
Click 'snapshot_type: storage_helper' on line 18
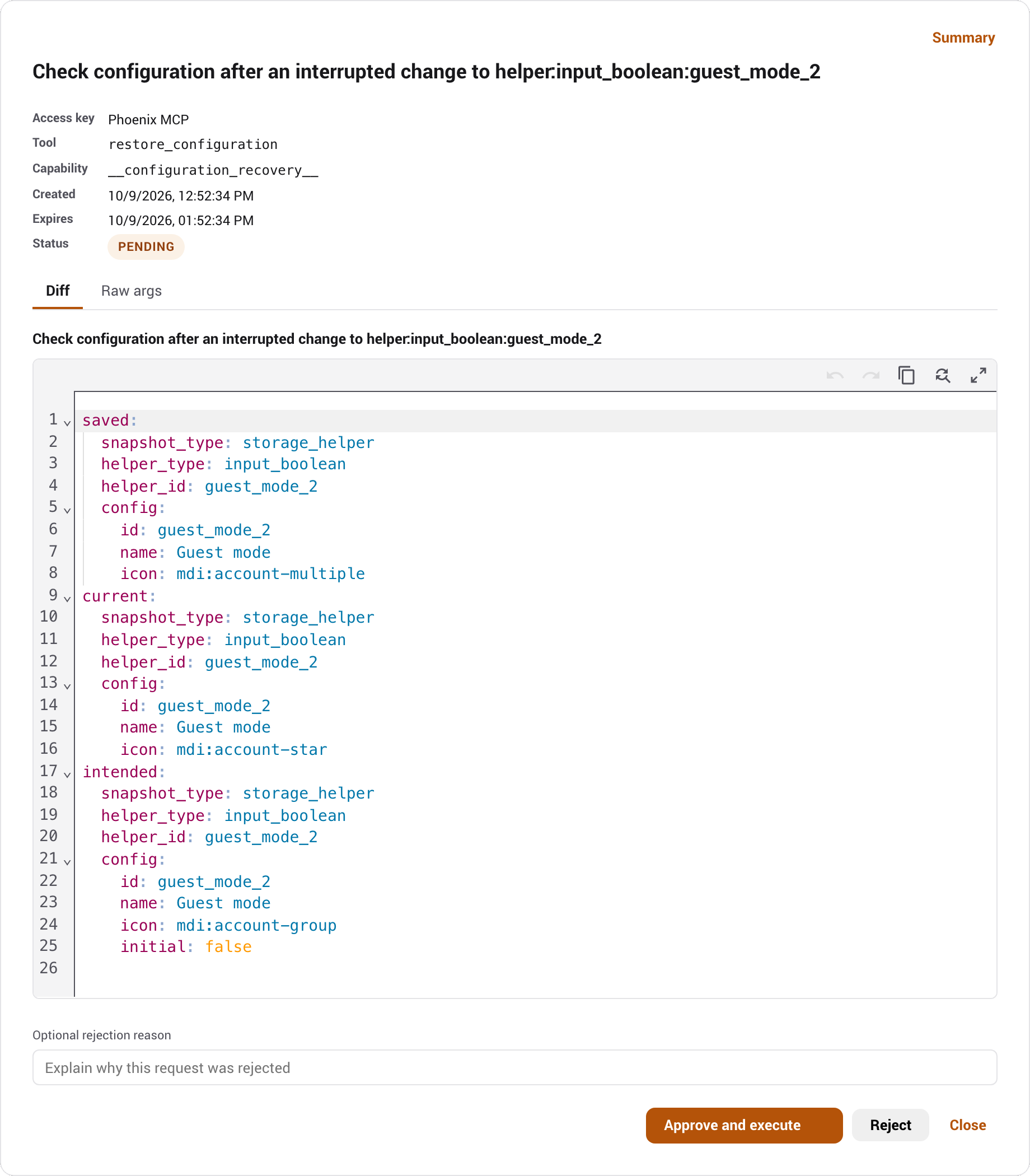[237, 793]
